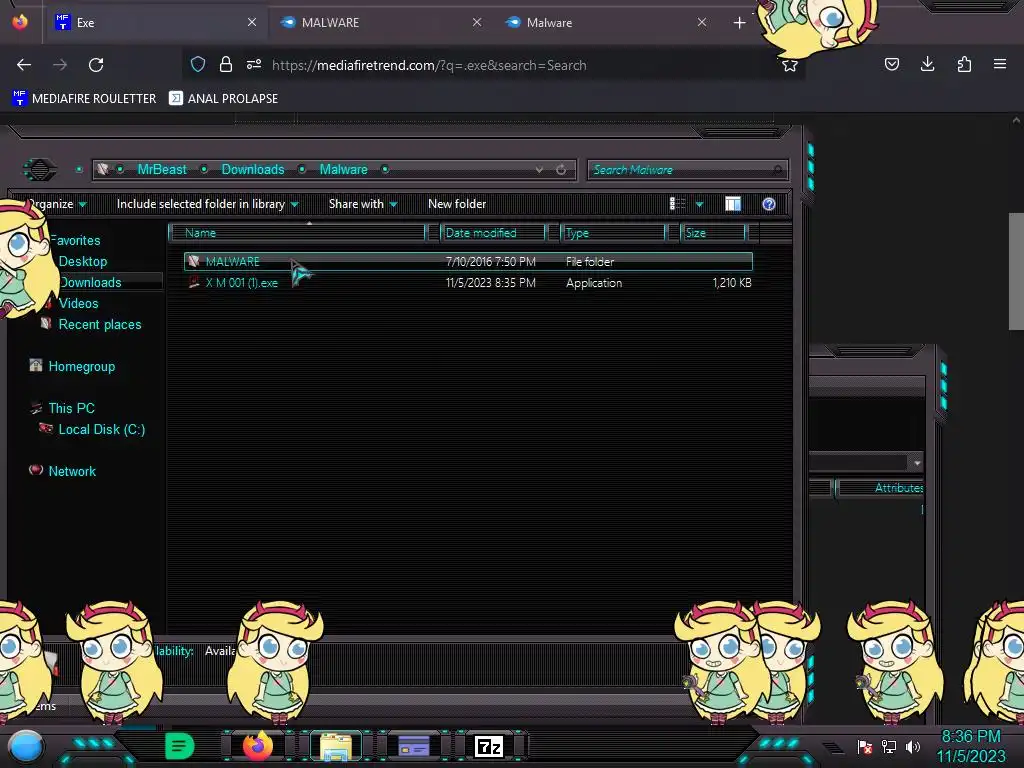The height and width of the screenshot is (768, 1024).
Task: Click the network tray icon
Action: (x=889, y=746)
